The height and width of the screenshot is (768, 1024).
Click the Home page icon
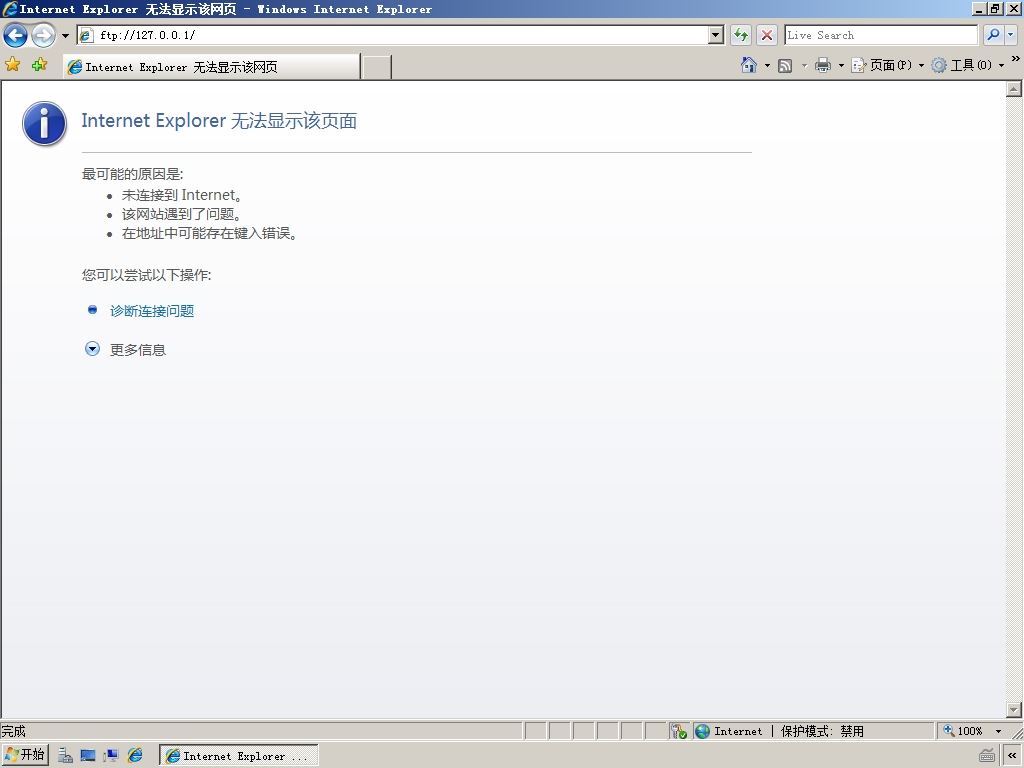pyautogui.click(x=749, y=65)
